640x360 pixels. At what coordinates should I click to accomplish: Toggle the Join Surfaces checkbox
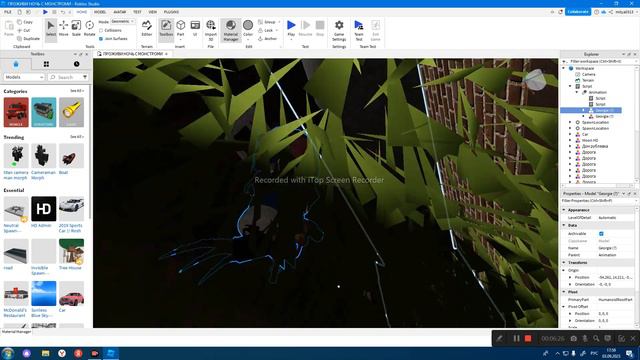(101, 39)
